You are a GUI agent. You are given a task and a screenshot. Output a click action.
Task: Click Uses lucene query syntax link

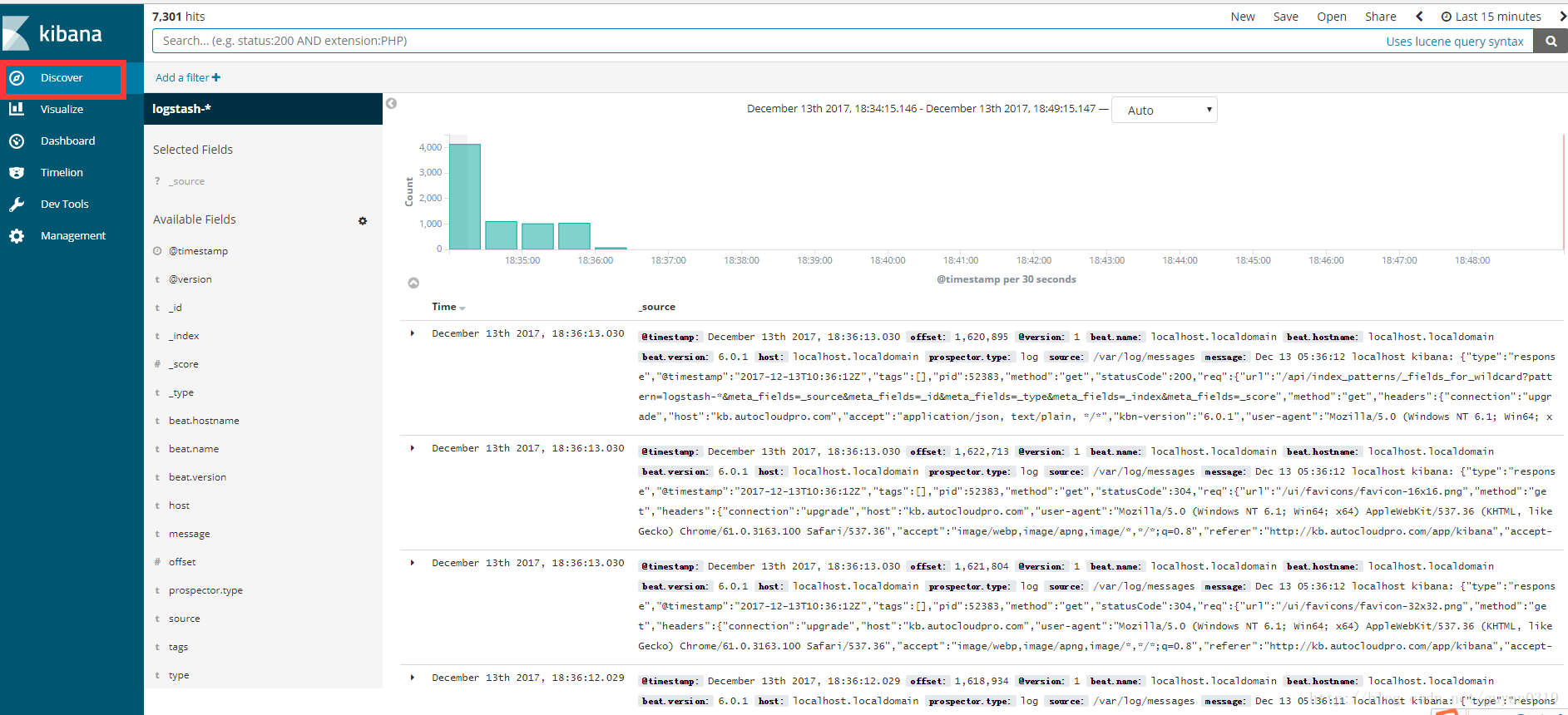point(1455,42)
